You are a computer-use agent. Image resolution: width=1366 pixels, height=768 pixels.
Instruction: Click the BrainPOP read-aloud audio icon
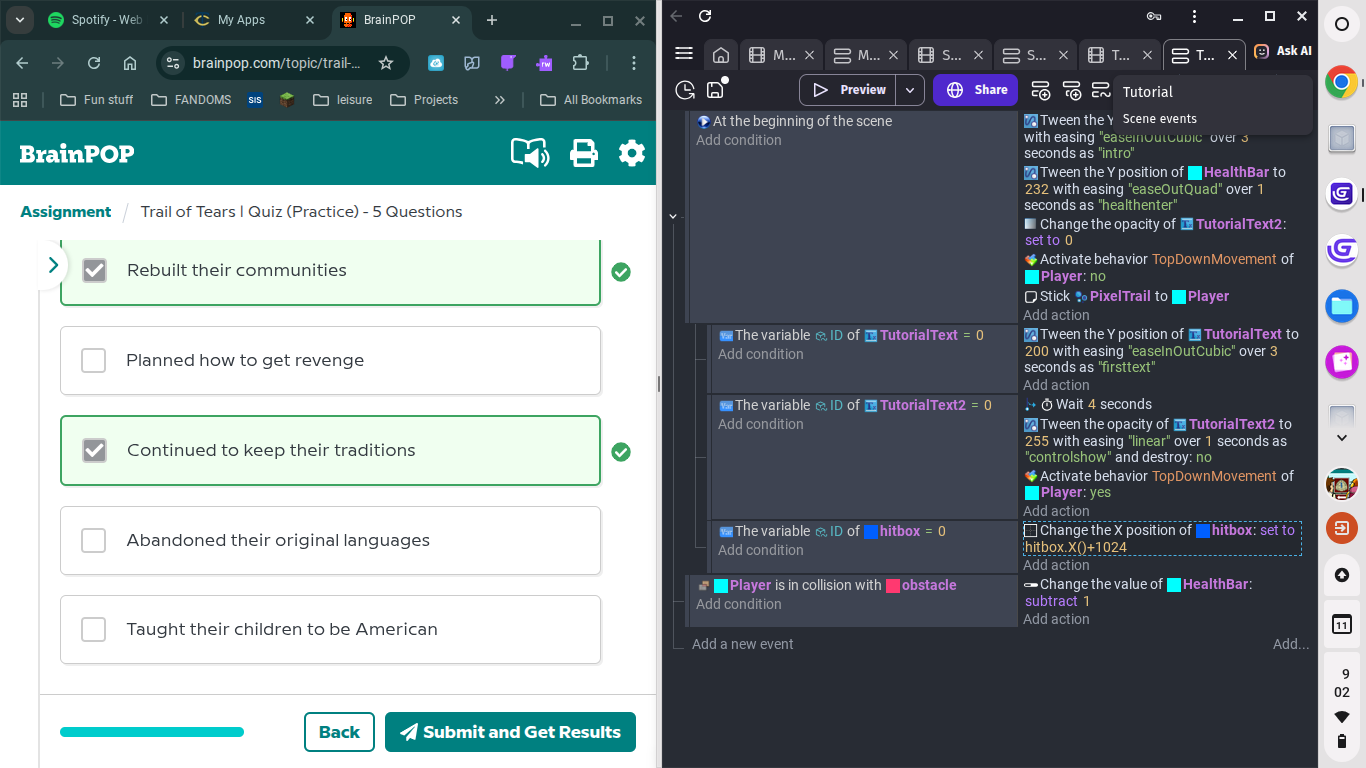pos(530,153)
